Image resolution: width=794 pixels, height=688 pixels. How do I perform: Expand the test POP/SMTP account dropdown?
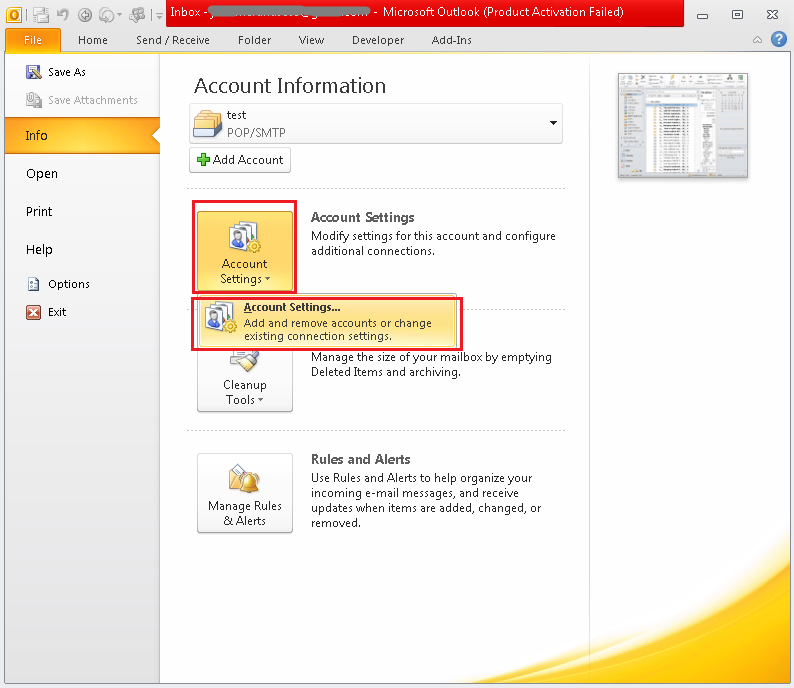(553, 123)
